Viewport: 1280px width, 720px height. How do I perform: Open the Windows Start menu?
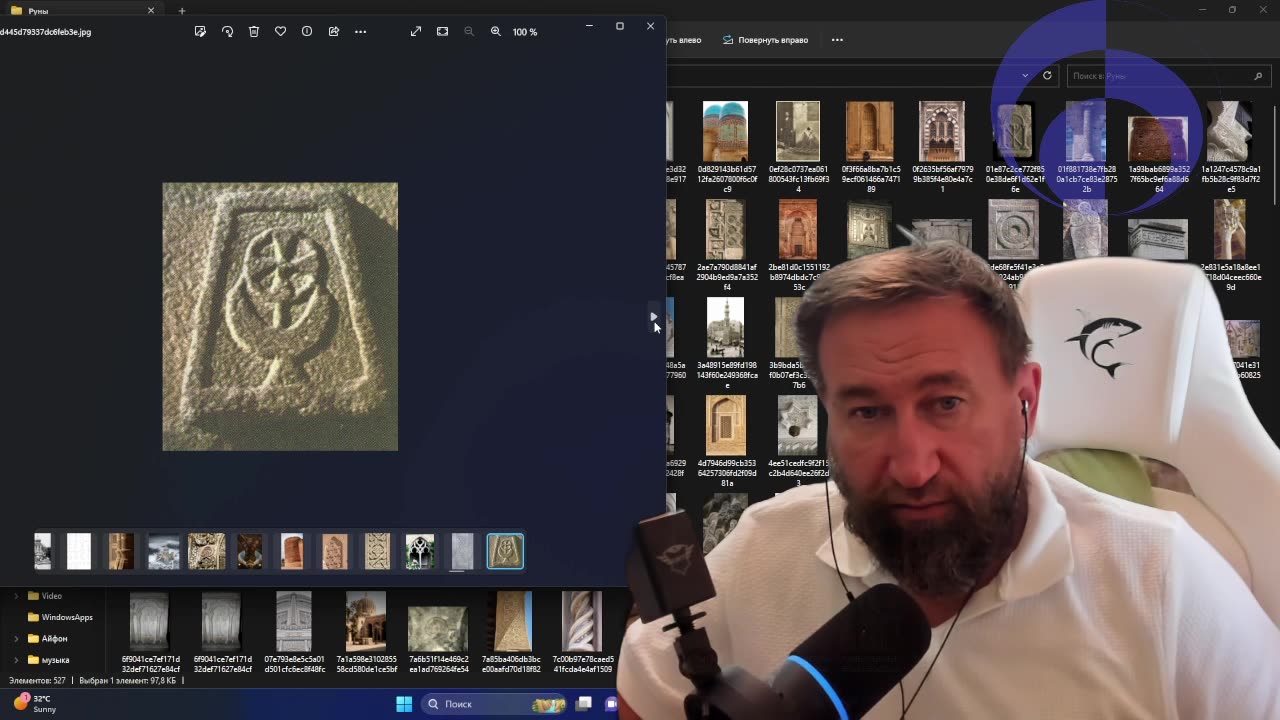pyautogui.click(x=404, y=704)
